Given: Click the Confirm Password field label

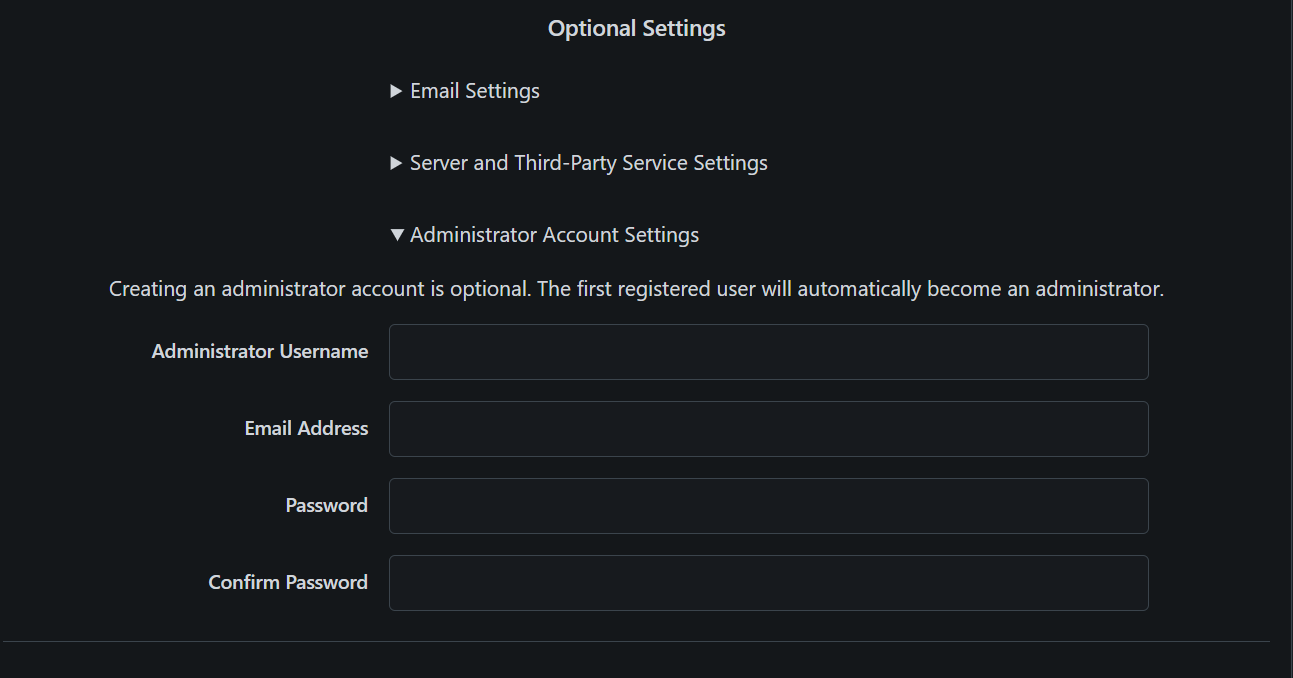Looking at the screenshot, I should click(x=287, y=582).
